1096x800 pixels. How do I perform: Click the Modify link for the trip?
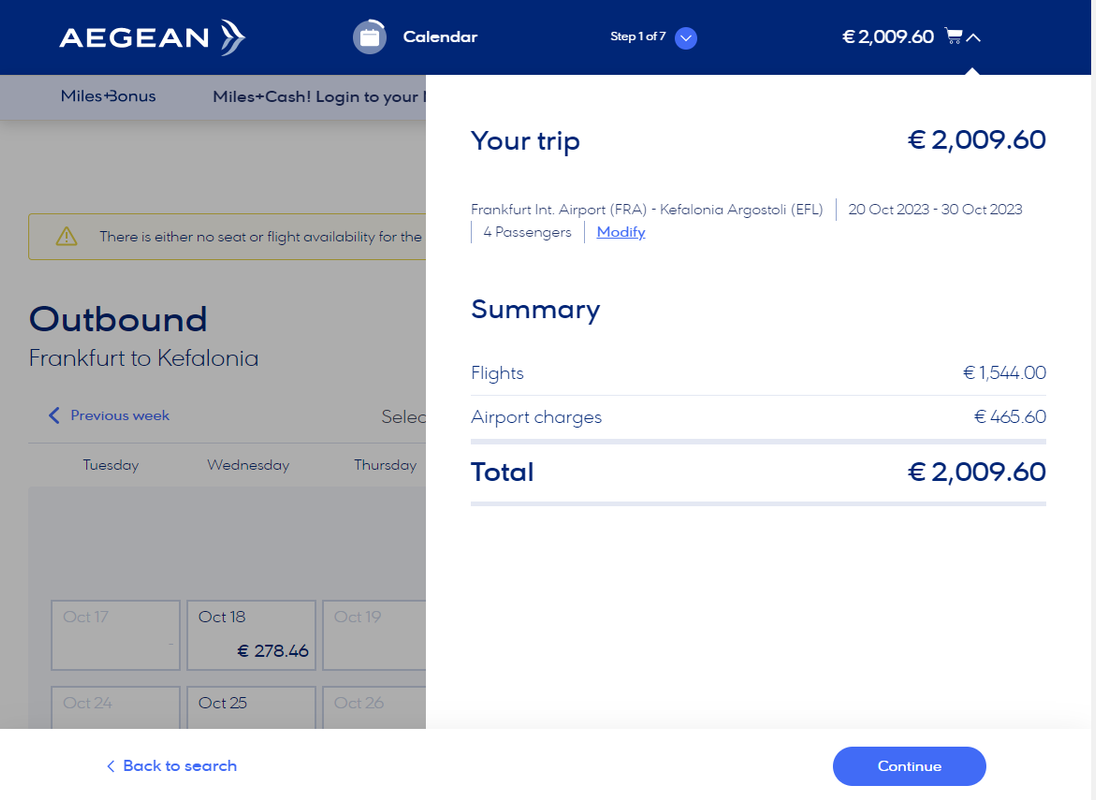click(x=620, y=232)
